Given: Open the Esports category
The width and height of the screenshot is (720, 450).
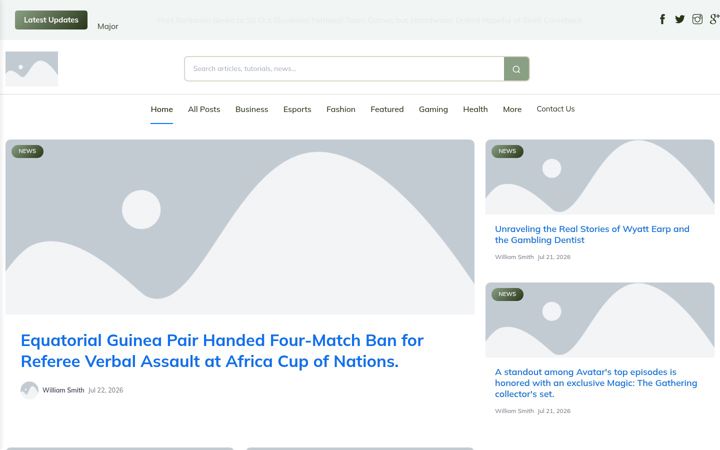Looking at the screenshot, I should click(x=297, y=109).
